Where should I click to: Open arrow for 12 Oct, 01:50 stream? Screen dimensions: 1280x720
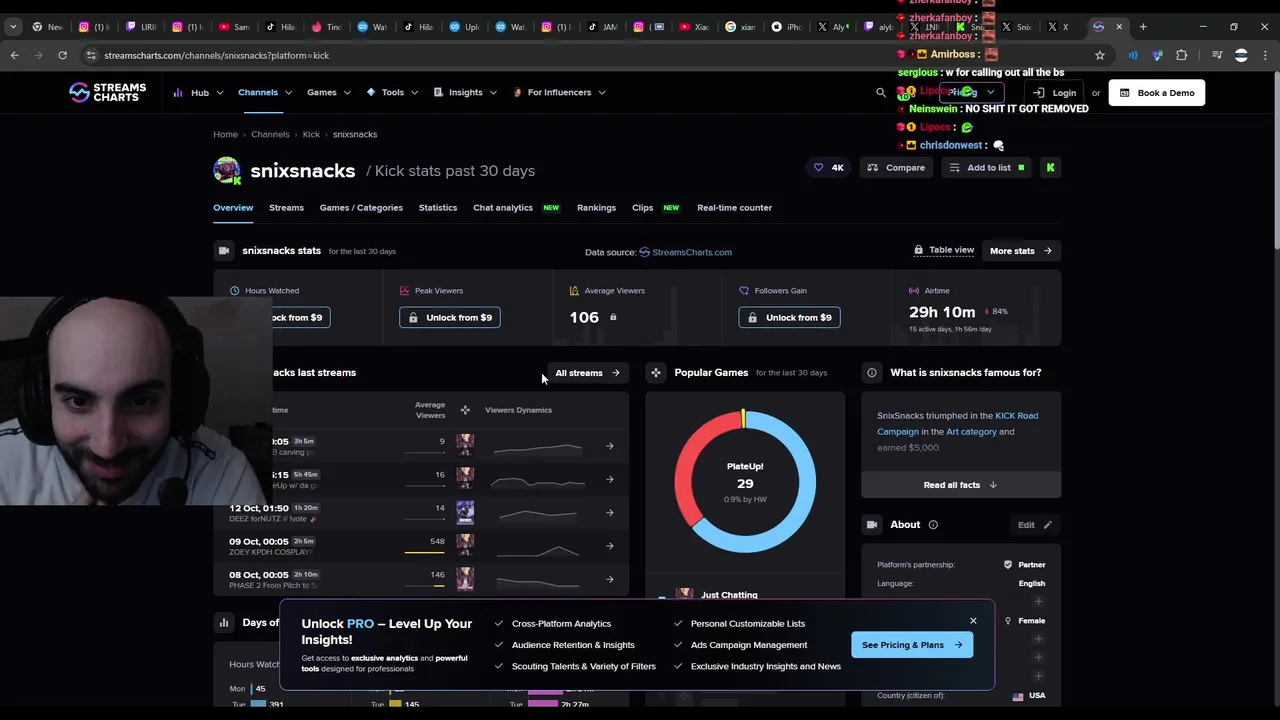[610, 513]
